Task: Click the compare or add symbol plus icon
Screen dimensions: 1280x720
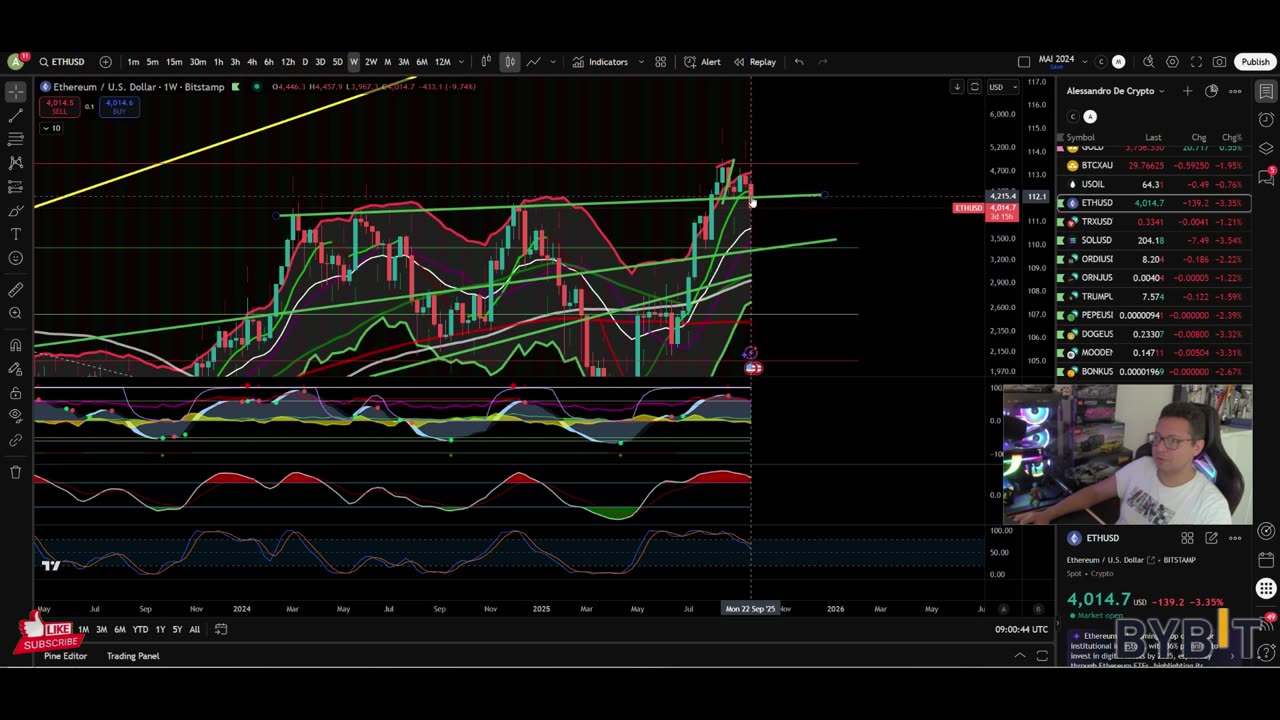Action: [105, 62]
